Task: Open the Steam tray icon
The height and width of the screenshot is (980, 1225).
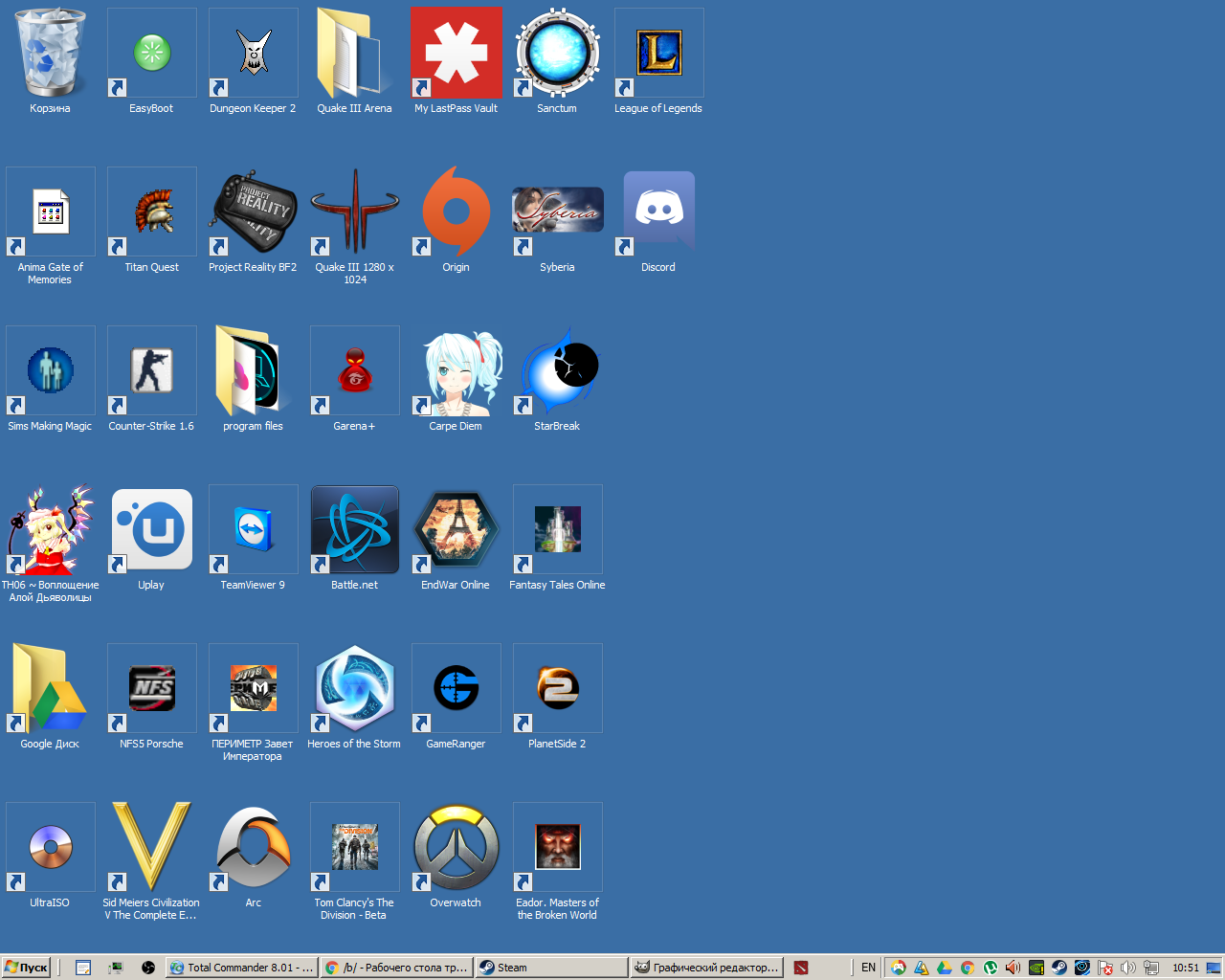Action: coord(1059,968)
